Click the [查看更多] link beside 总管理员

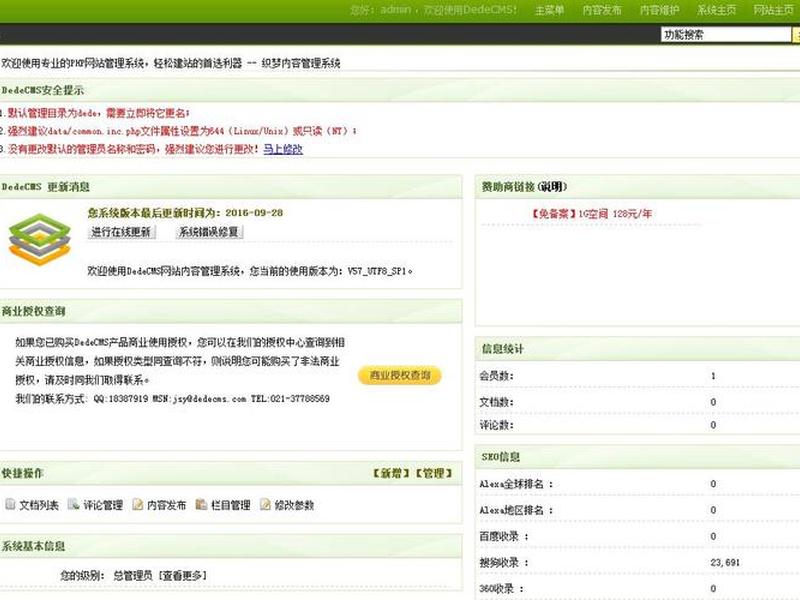(183, 576)
